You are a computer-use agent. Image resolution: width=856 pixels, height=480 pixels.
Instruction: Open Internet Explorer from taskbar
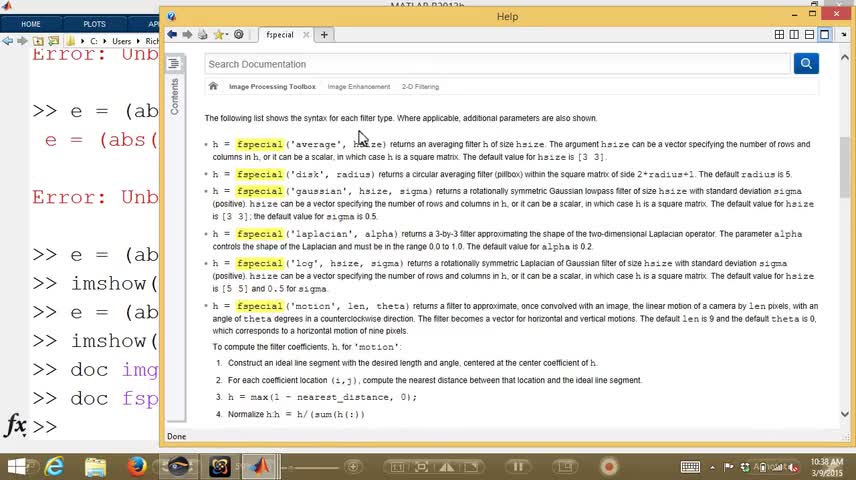54,466
